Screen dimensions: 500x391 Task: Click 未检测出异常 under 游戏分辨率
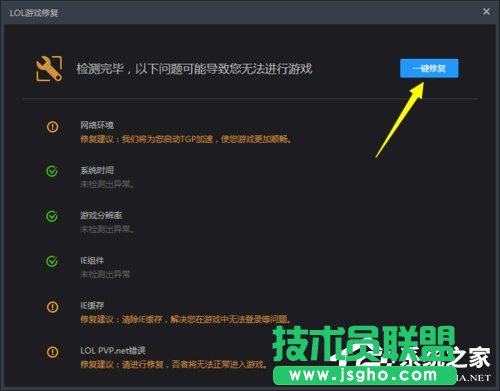(x=107, y=229)
